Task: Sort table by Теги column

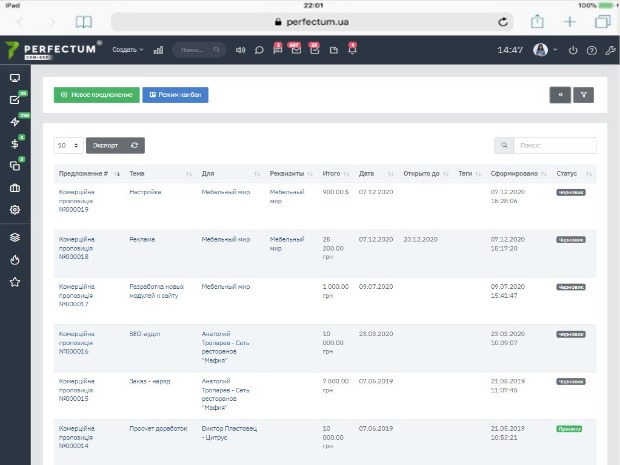Action: [470, 174]
